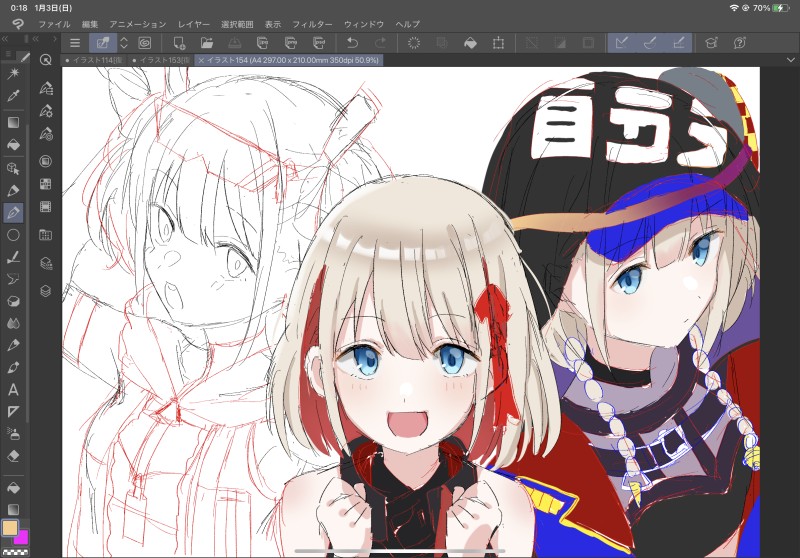Open the tool palette menu icon
The width and height of the screenshot is (800, 558).
(x=8, y=54)
